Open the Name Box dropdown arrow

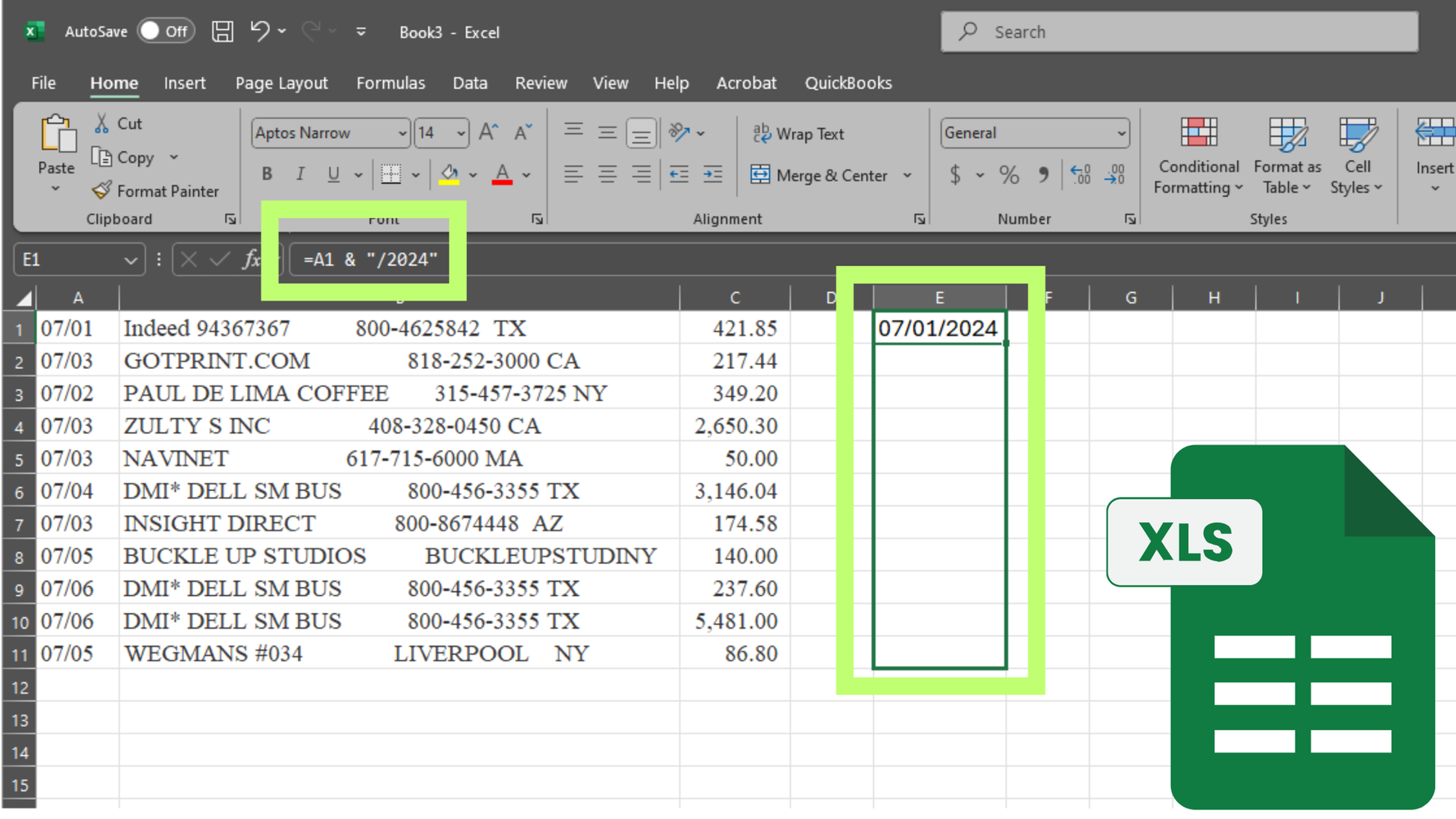130,260
